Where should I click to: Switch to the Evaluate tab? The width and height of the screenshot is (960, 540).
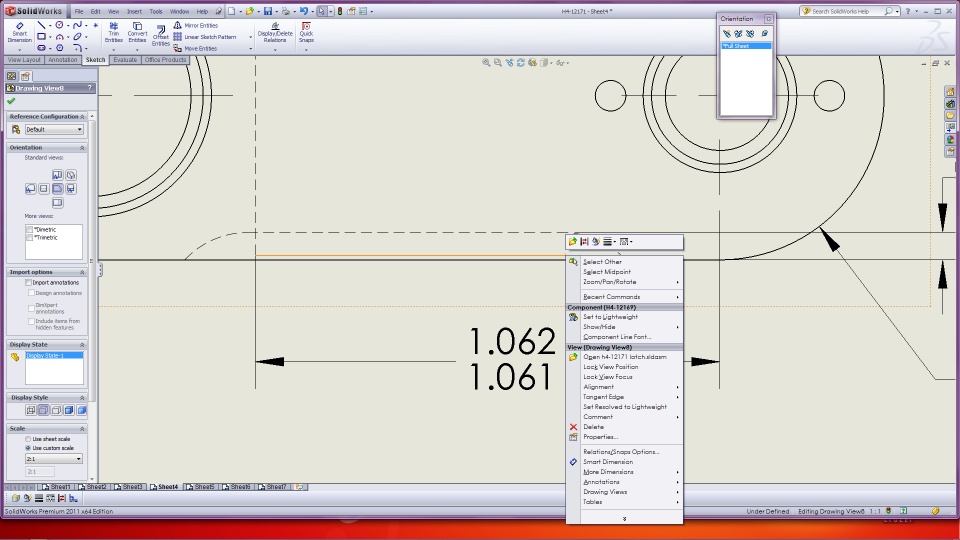point(125,60)
